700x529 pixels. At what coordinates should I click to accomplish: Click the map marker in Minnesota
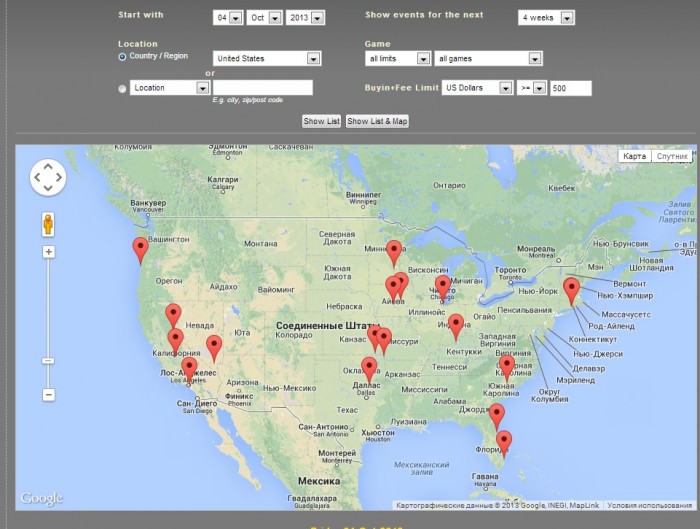click(x=394, y=253)
